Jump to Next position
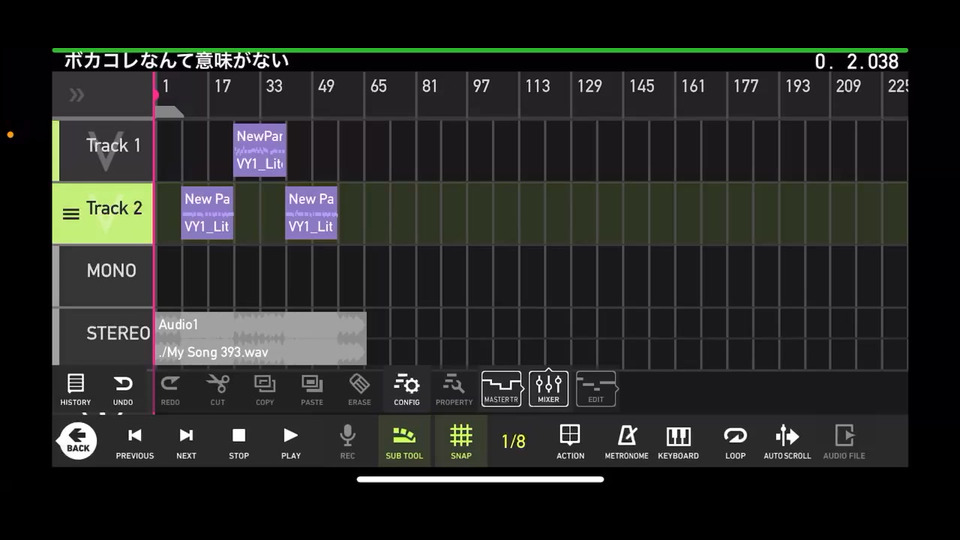 pyautogui.click(x=186, y=443)
